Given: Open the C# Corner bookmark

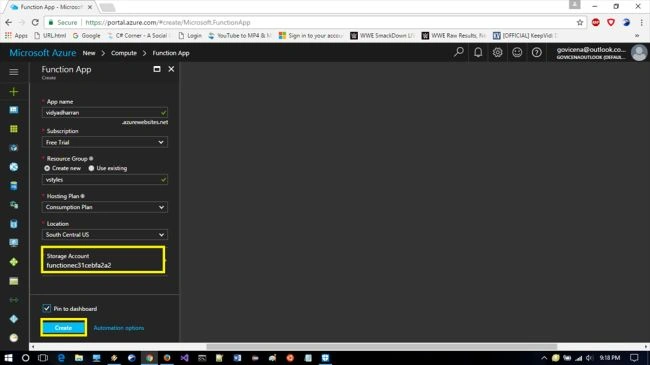Looking at the screenshot, I should 137,36.
